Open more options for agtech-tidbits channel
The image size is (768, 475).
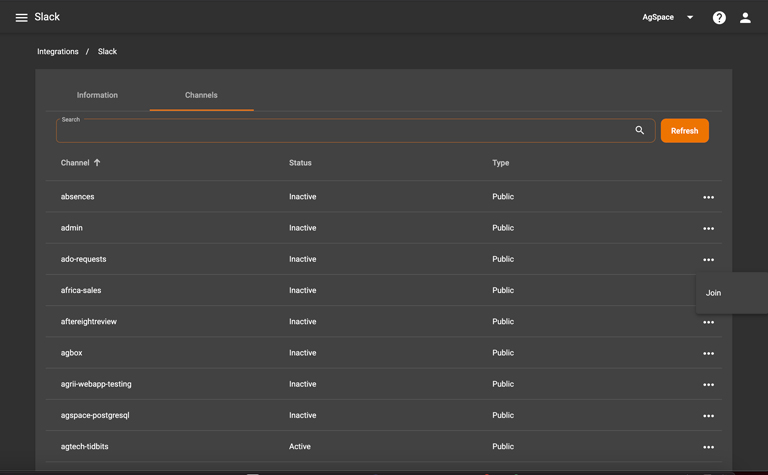point(708,447)
